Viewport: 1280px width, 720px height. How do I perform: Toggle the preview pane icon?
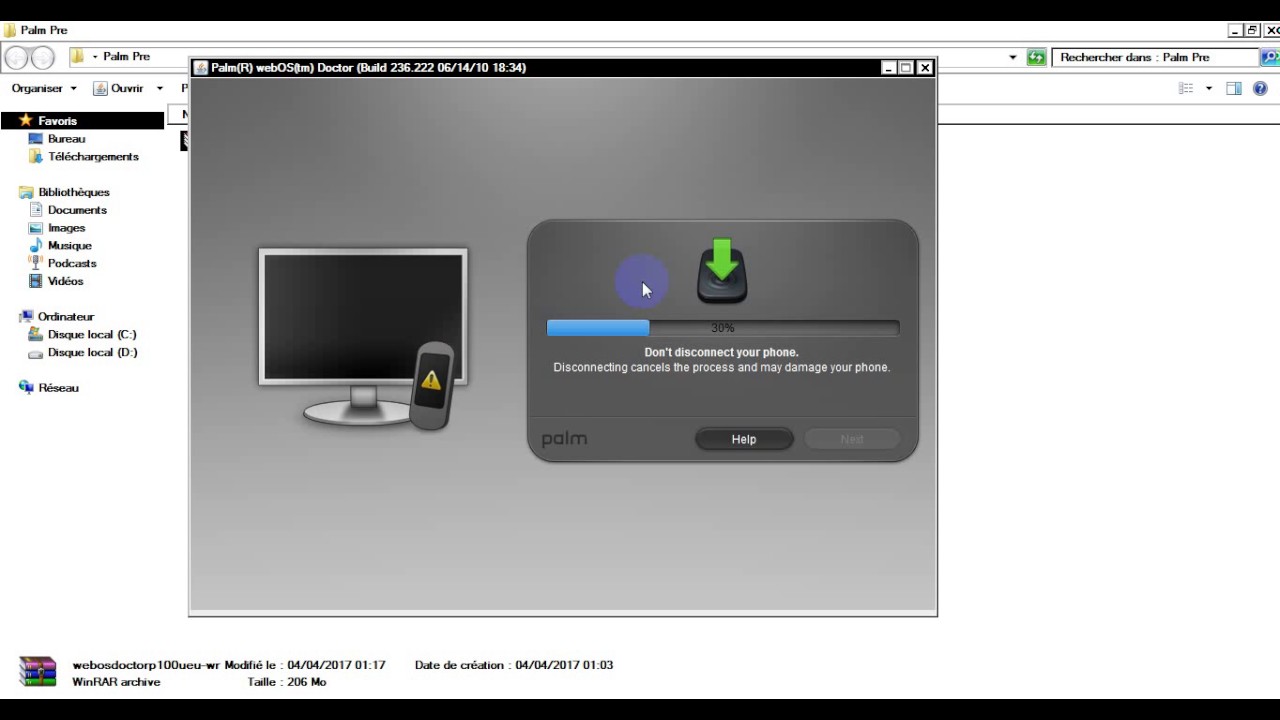click(x=1234, y=88)
